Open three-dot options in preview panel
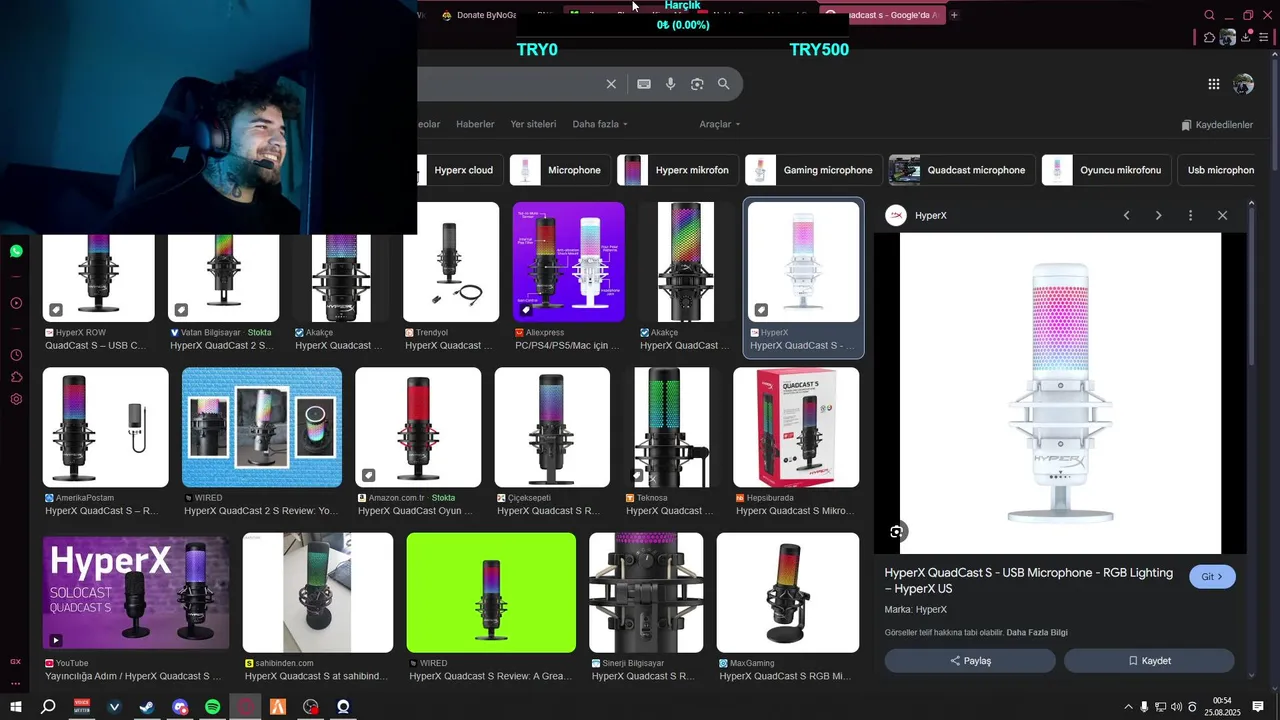This screenshot has width=1280, height=720. (1190, 215)
